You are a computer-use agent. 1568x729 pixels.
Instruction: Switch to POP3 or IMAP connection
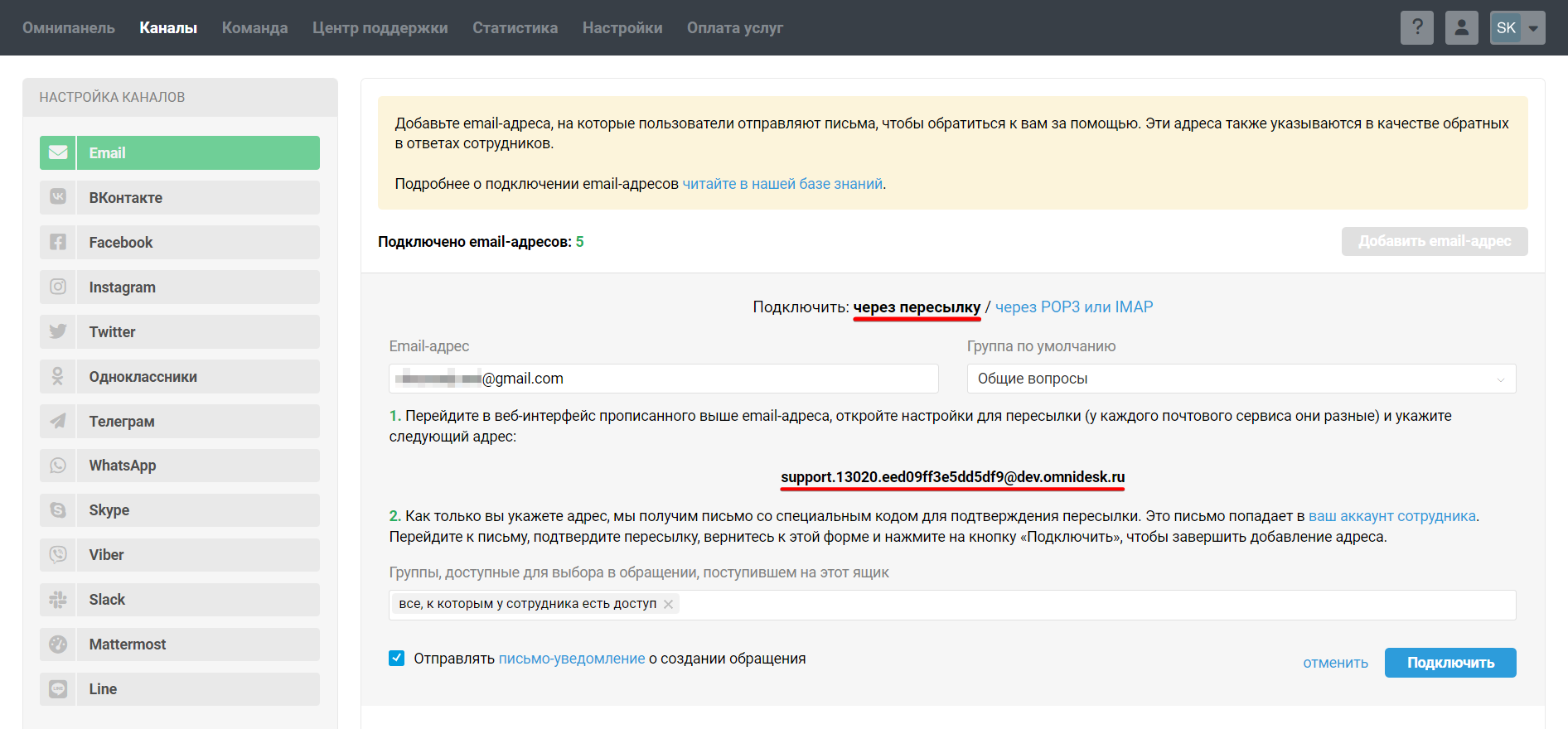click(x=1073, y=307)
